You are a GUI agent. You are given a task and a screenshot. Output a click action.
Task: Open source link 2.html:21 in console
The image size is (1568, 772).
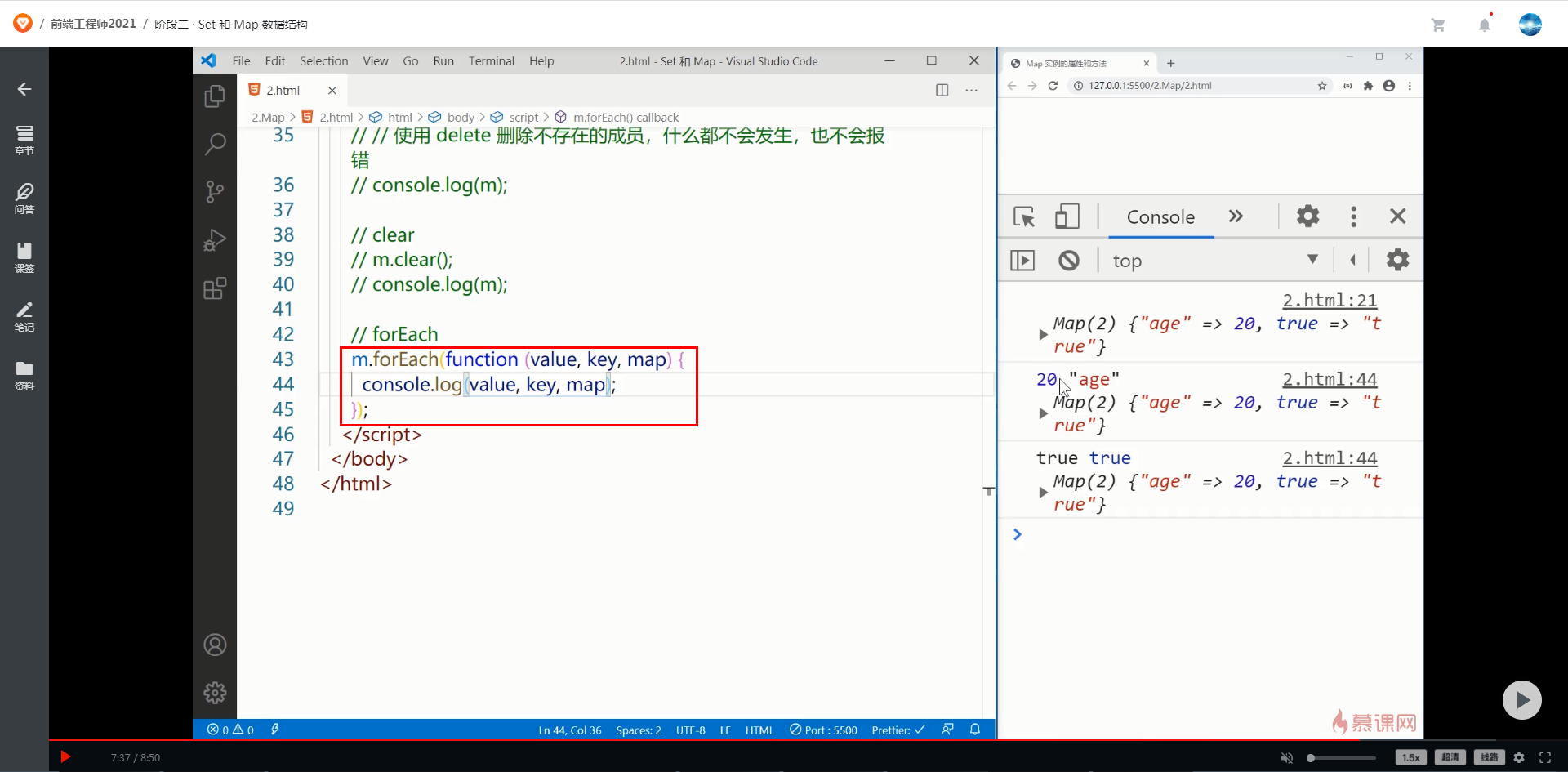point(1330,301)
